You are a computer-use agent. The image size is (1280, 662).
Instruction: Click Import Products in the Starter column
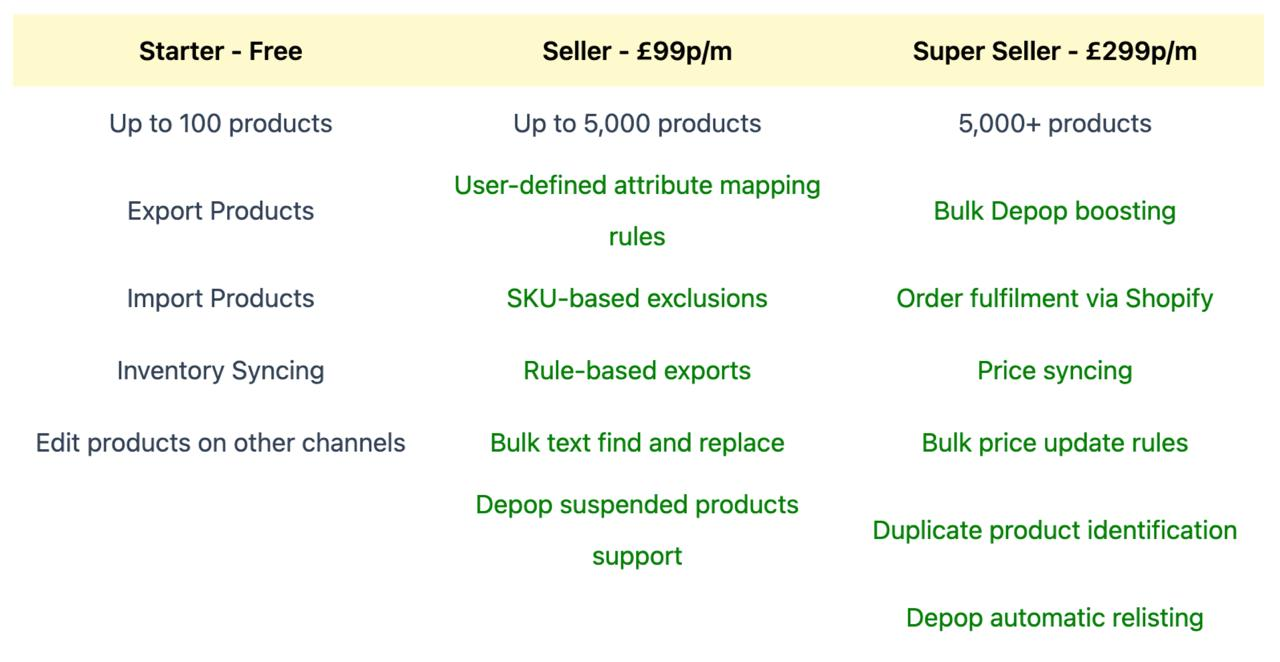point(220,298)
